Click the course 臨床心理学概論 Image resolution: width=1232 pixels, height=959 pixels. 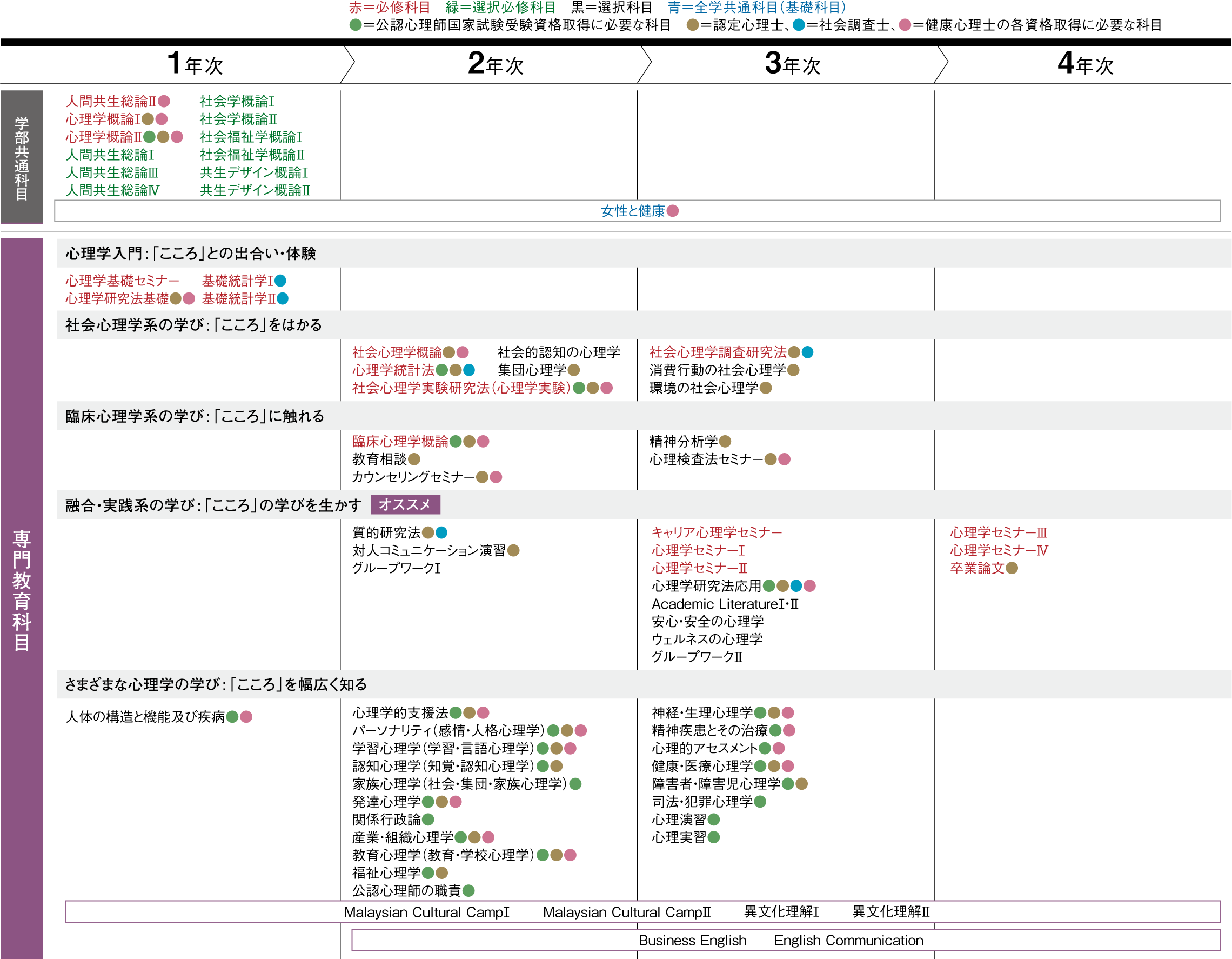[400, 442]
